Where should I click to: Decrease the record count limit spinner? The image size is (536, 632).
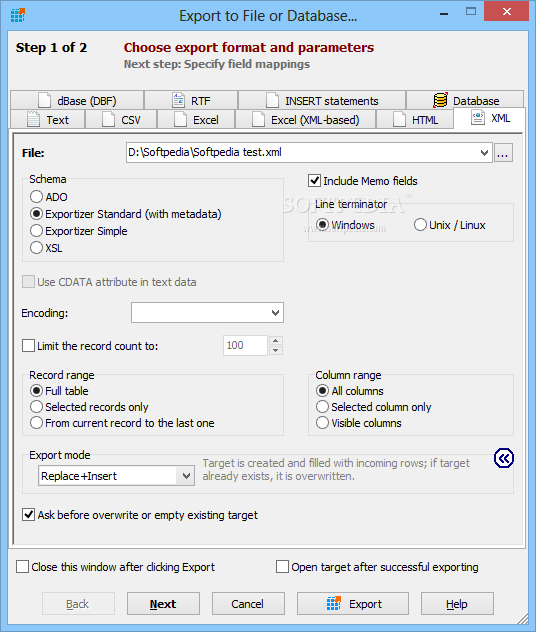[276, 350]
